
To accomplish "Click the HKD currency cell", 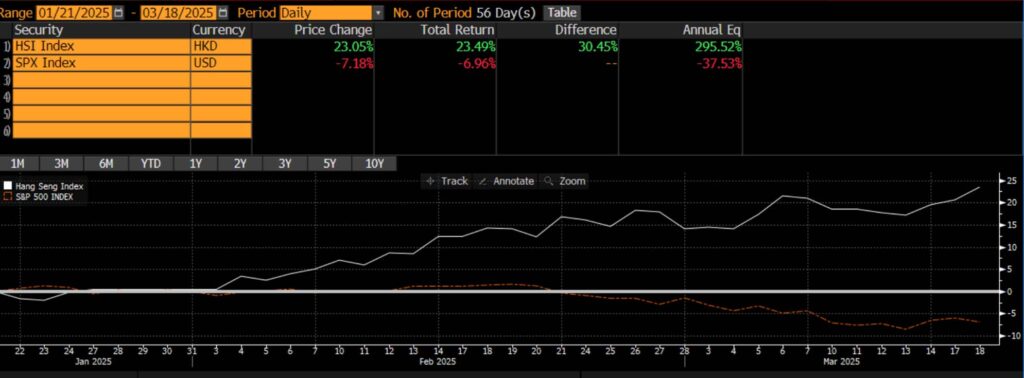I will [221, 46].
